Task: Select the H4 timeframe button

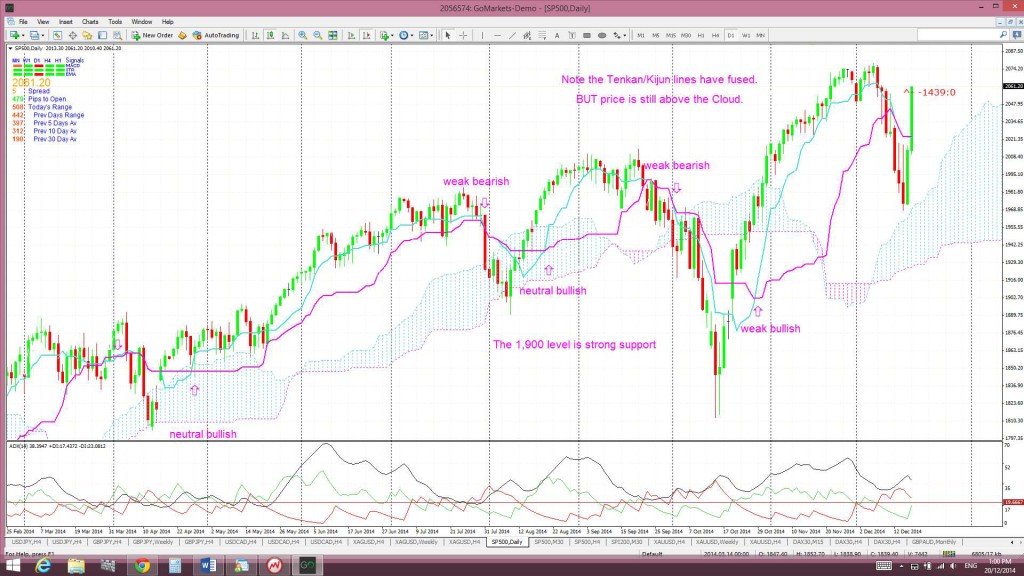Action: point(716,35)
